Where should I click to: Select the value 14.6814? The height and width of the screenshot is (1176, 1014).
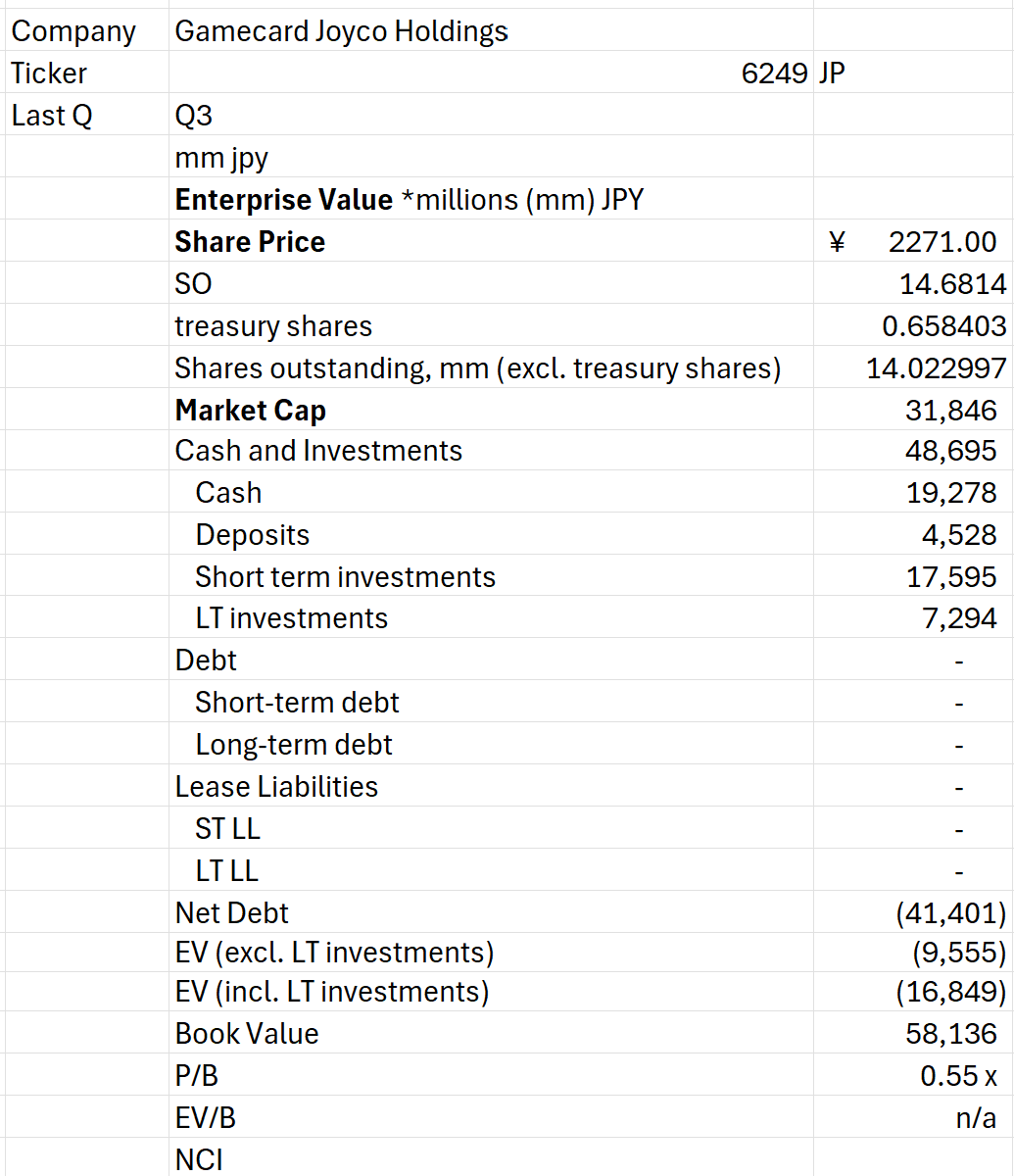952,284
